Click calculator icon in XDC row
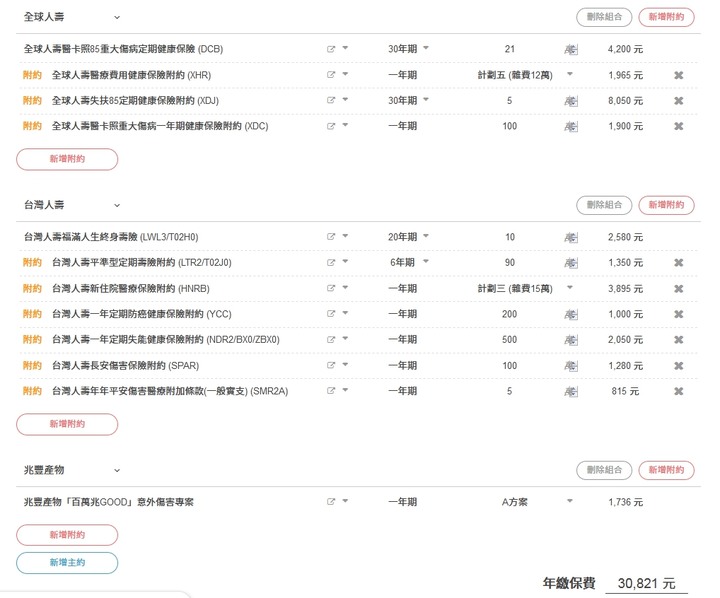Screen dimensions: 720x598 [x=571, y=126]
